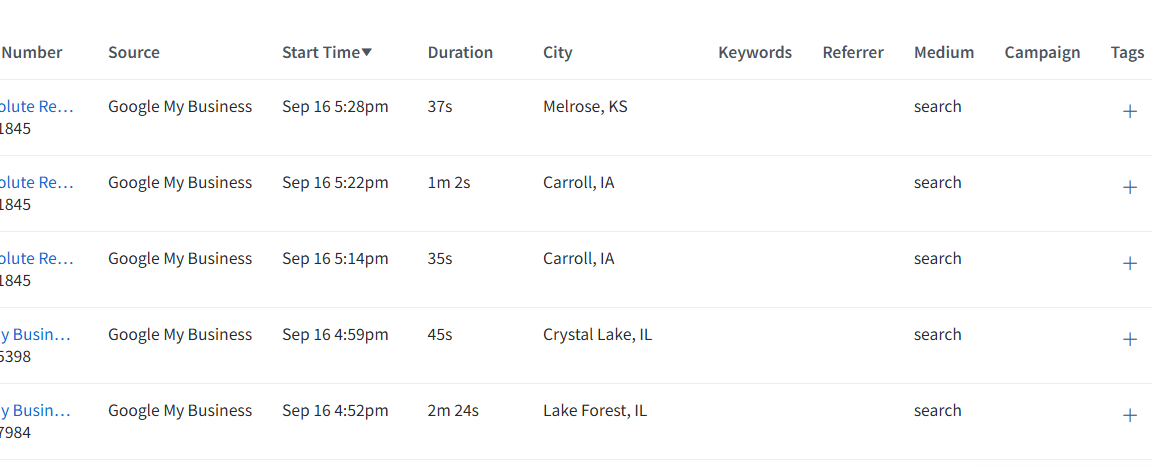Viewport: 1152px width, 467px height.
Task: Click the Keywords column header
Action: [x=755, y=52]
